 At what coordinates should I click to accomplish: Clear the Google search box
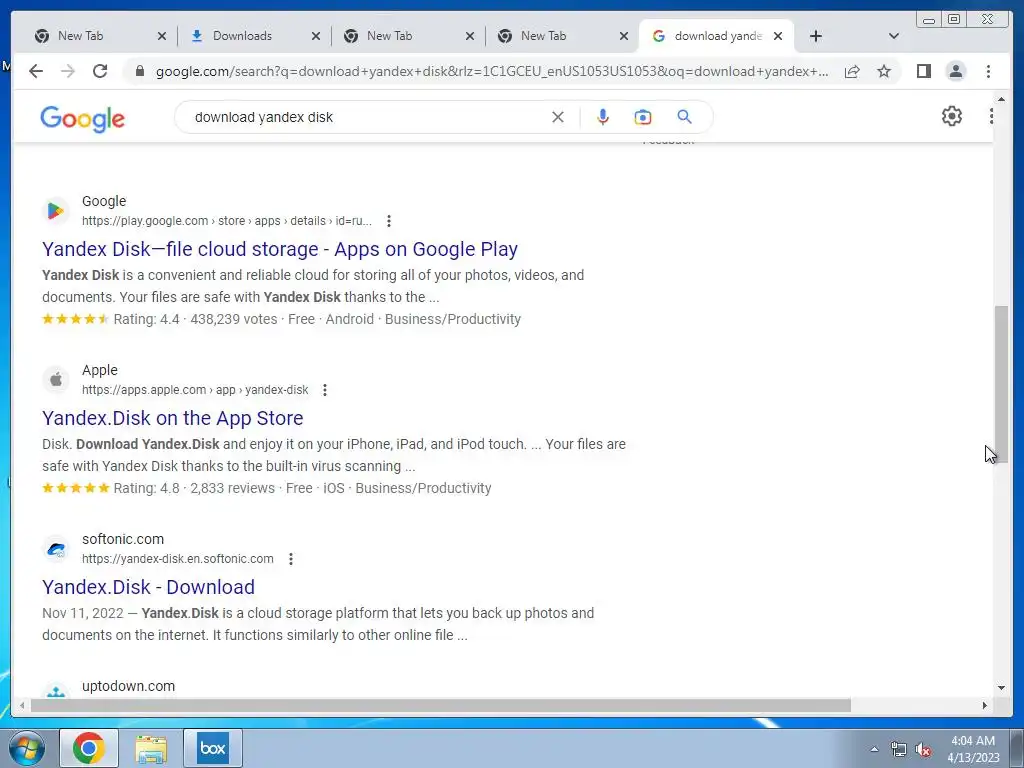tap(558, 117)
